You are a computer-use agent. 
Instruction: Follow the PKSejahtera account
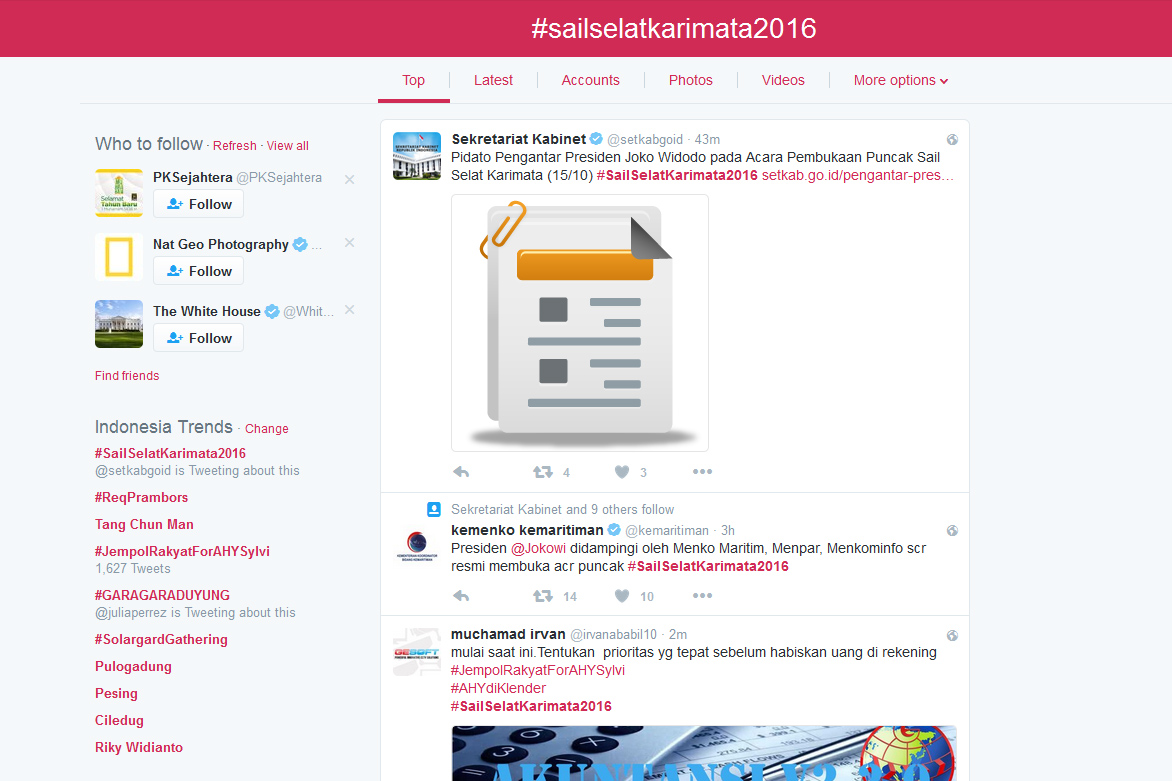pos(199,204)
